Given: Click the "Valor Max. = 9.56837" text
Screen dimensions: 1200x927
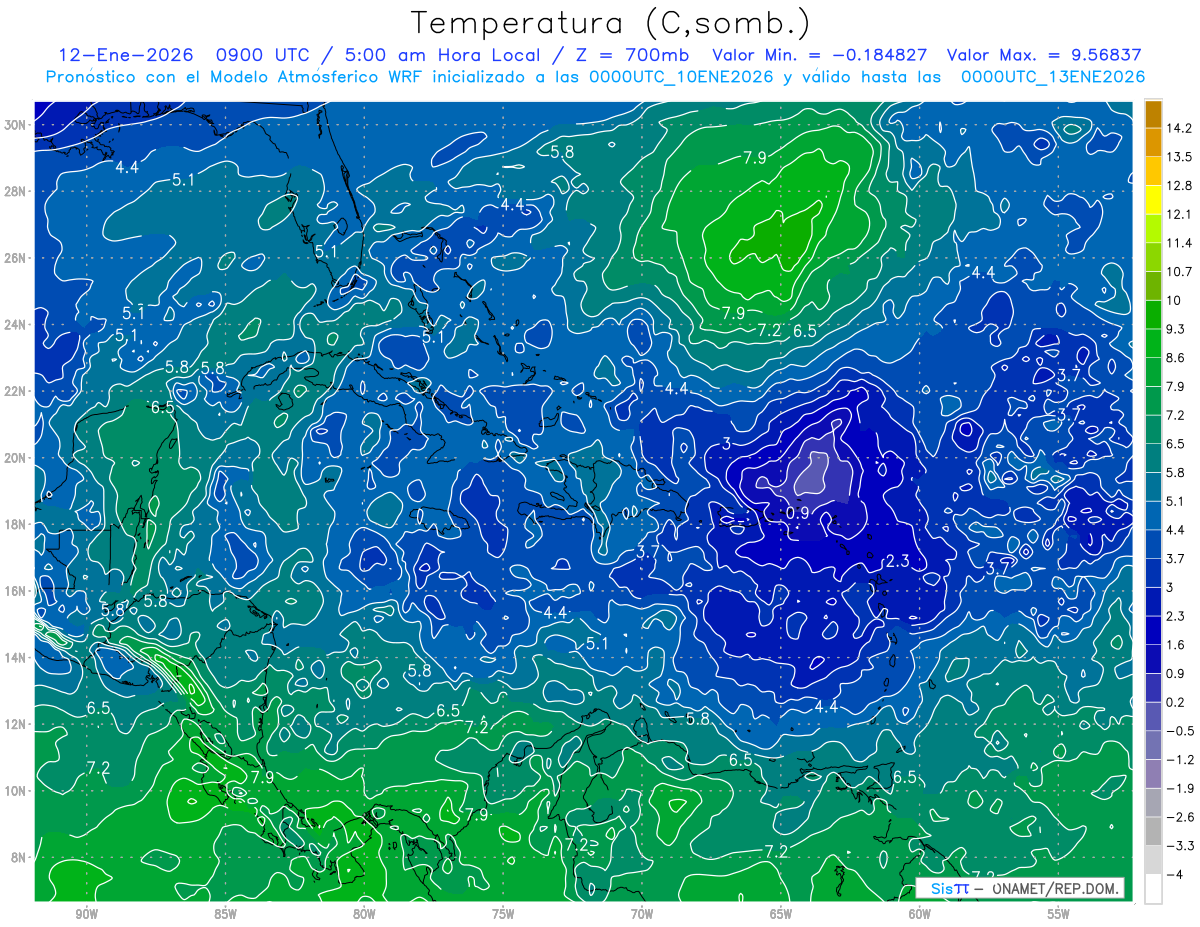Looking at the screenshot, I should (1044, 55).
